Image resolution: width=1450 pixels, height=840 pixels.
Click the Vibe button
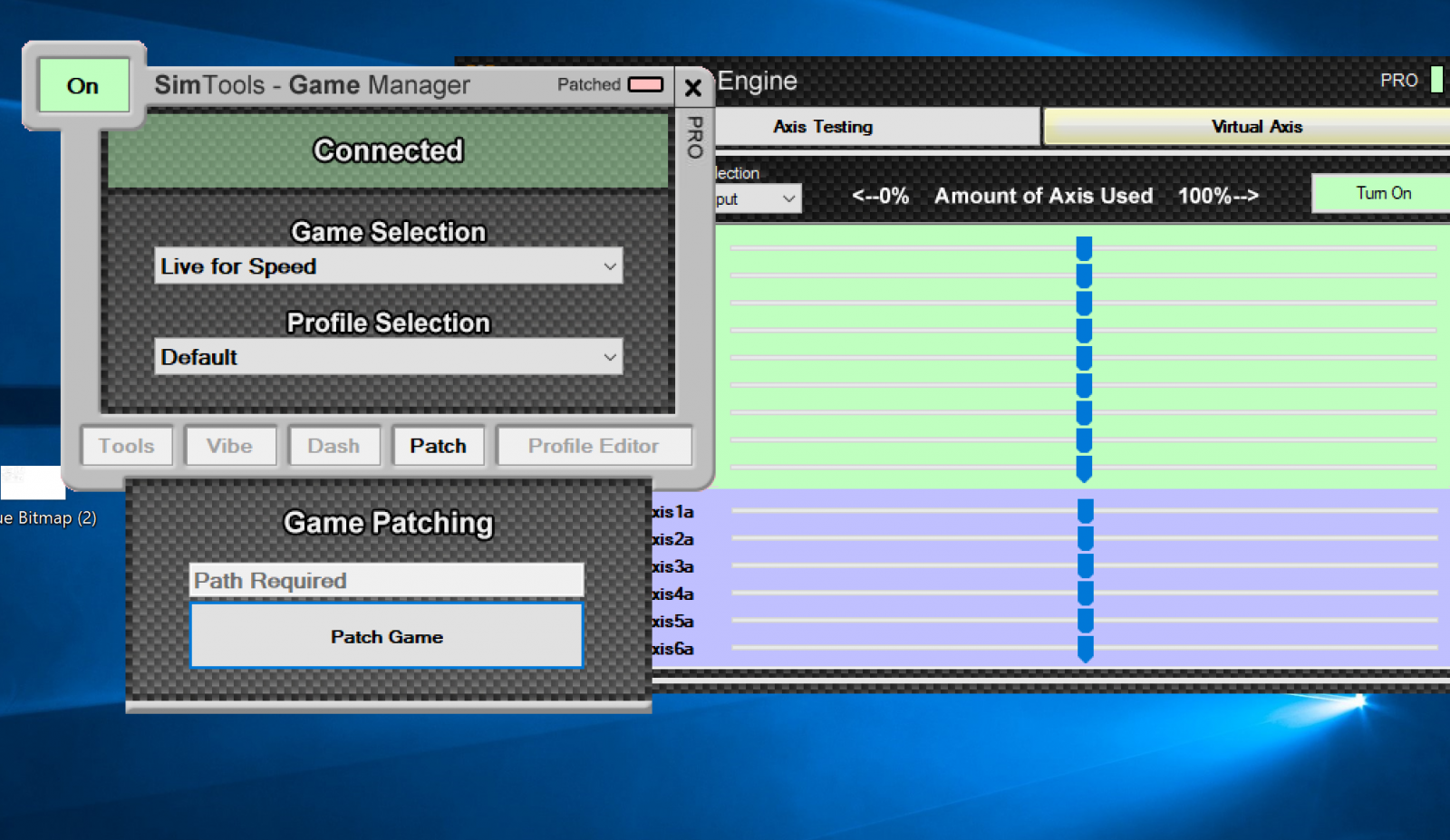(230, 446)
